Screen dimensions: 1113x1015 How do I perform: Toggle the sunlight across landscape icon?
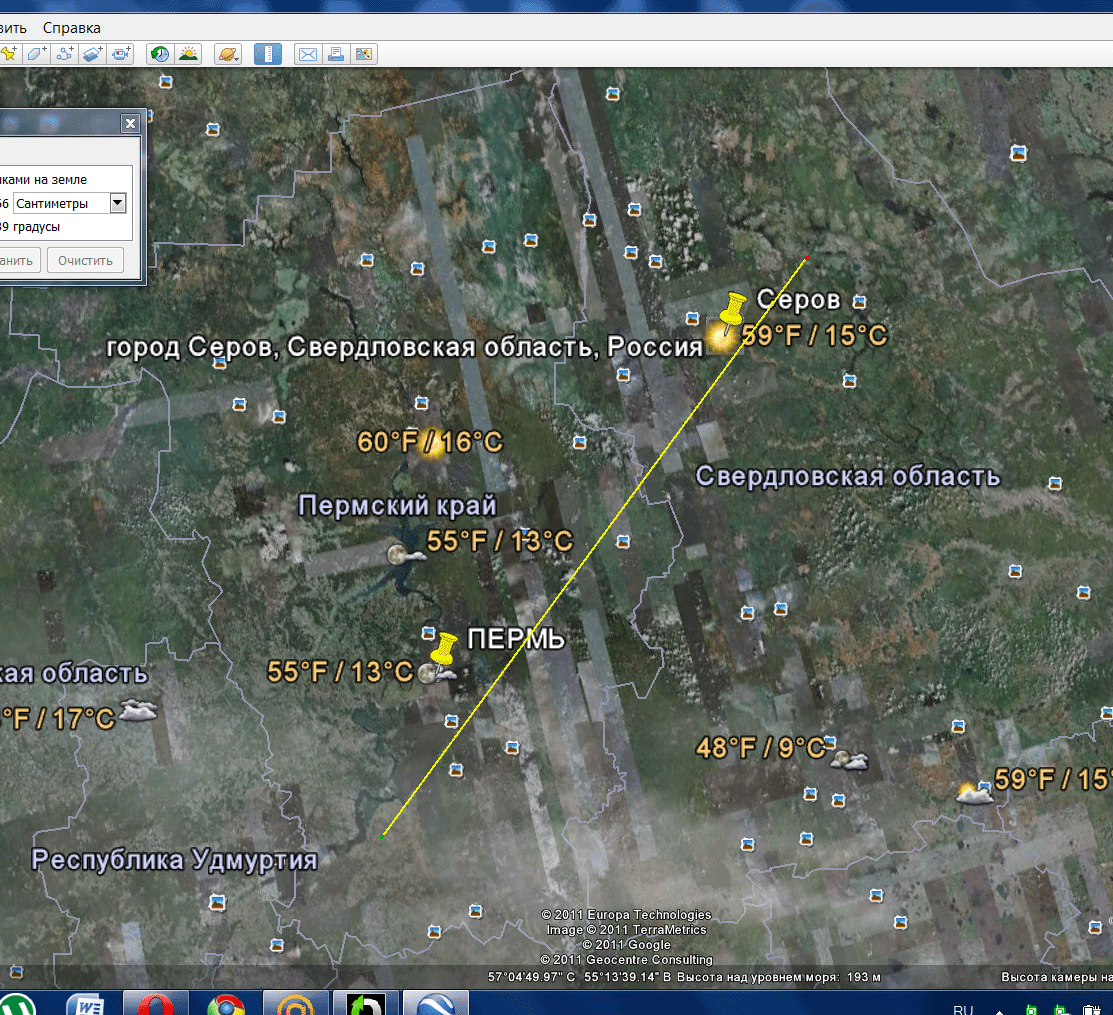coord(188,54)
